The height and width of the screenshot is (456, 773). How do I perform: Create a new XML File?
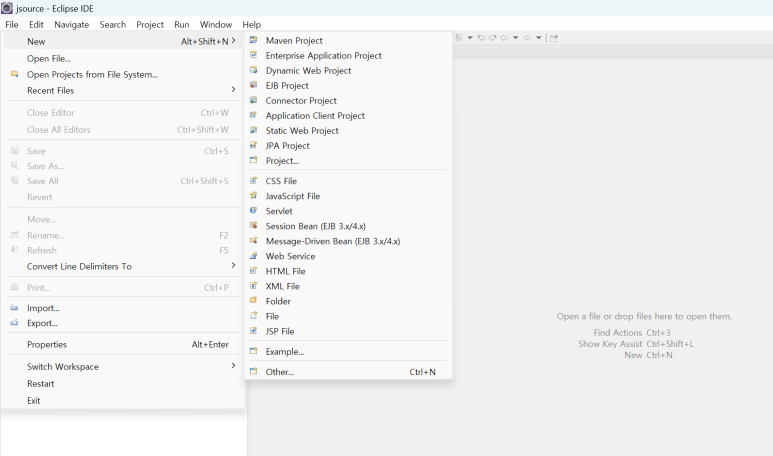point(348,286)
